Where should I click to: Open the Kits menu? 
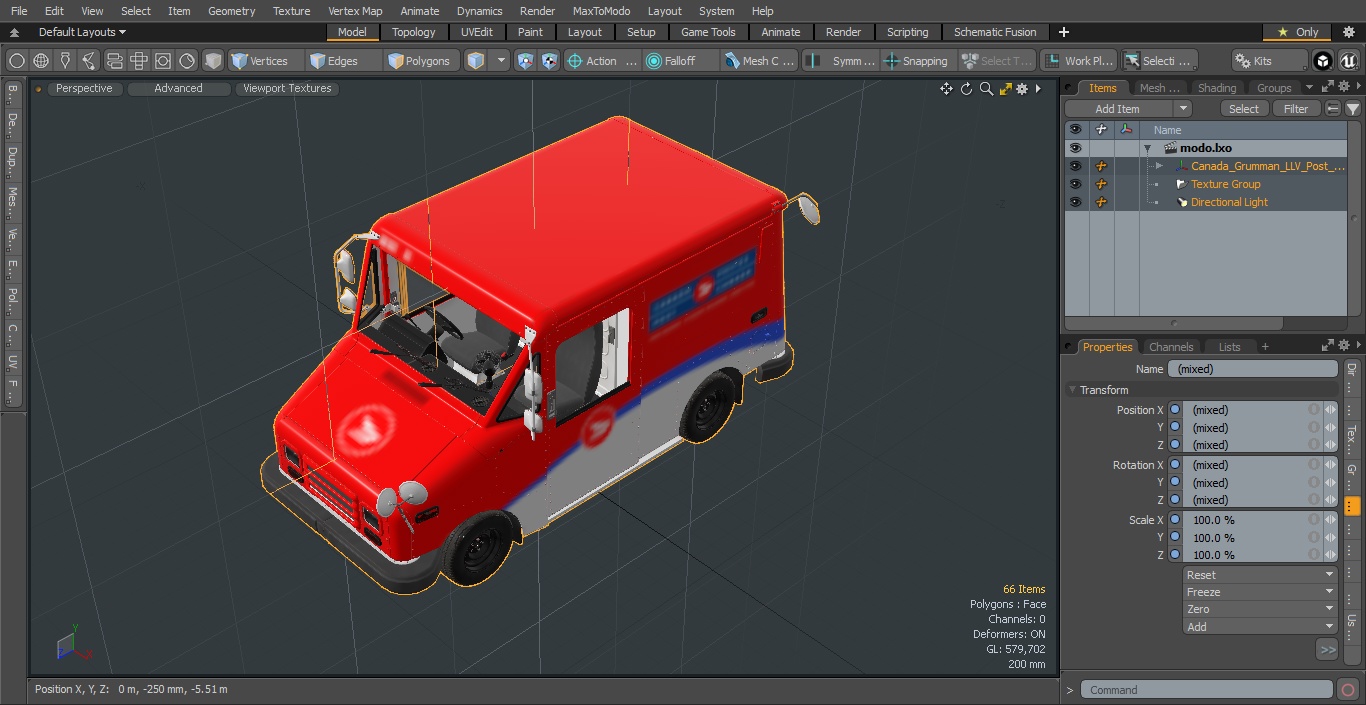pyautogui.click(x=1269, y=61)
